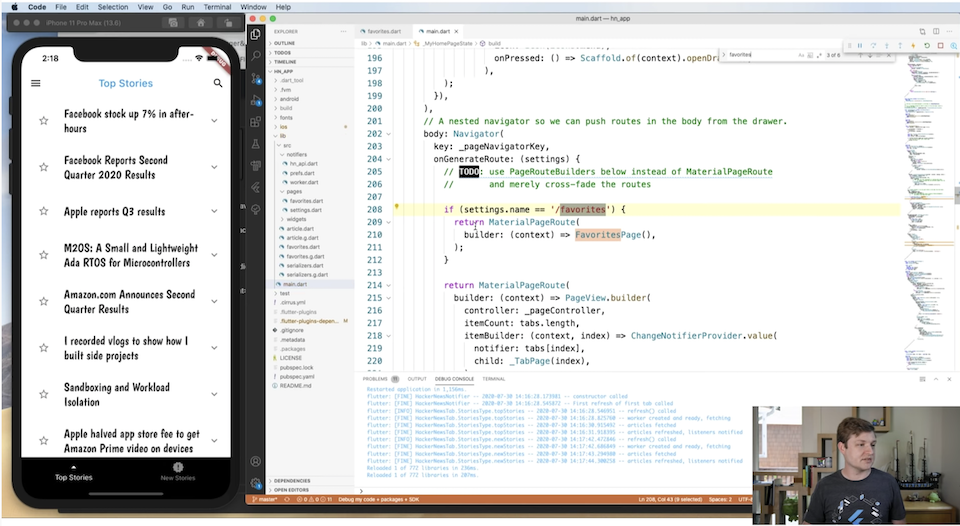Open Explorer more actions ellipsis
This screenshot has width=960, height=526.
[x=345, y=31]
